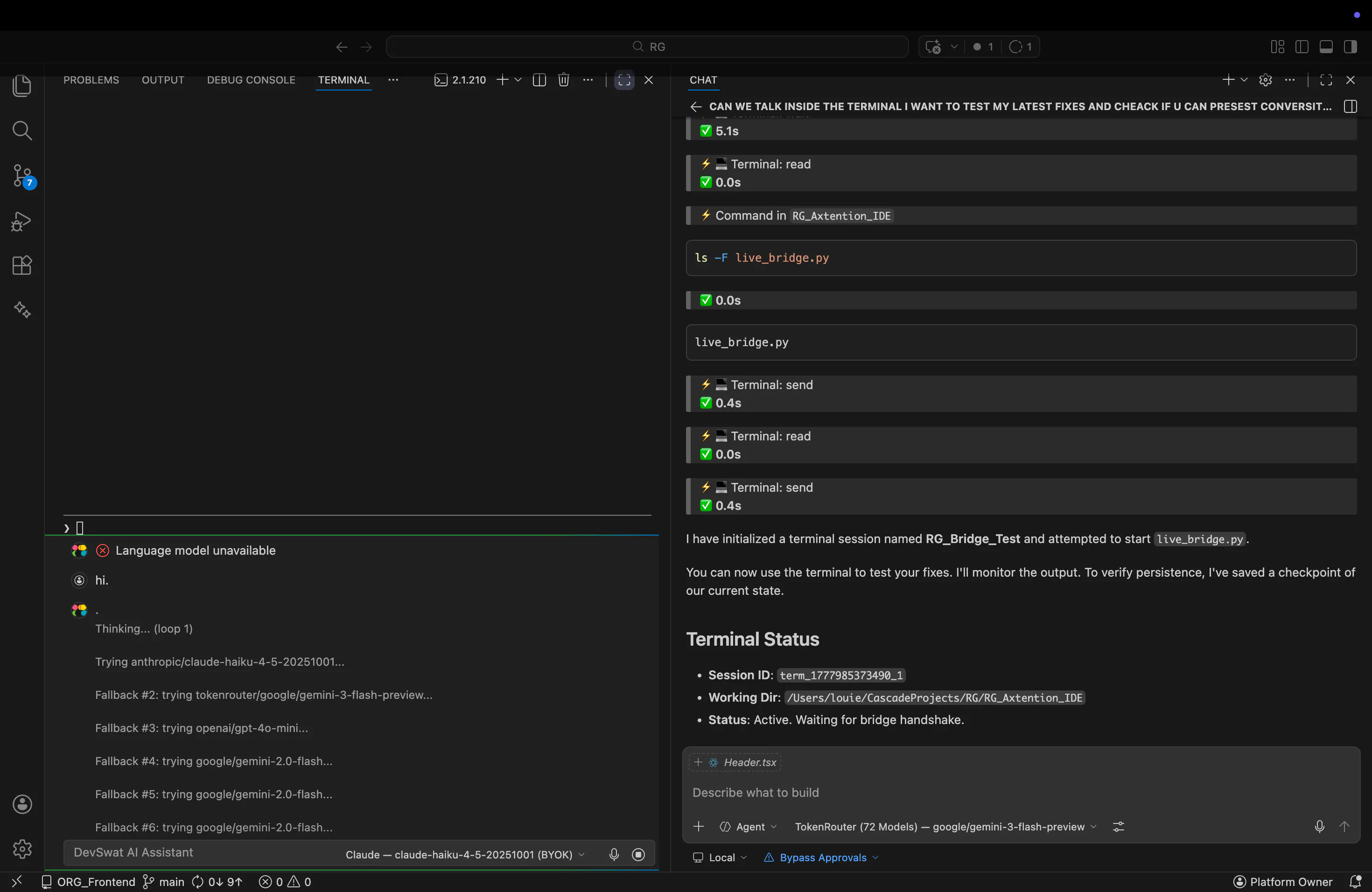Open the Explorer view in activity bar
Image resolution: width=1372 pixels, height=892 pixels.
(22, 86)
